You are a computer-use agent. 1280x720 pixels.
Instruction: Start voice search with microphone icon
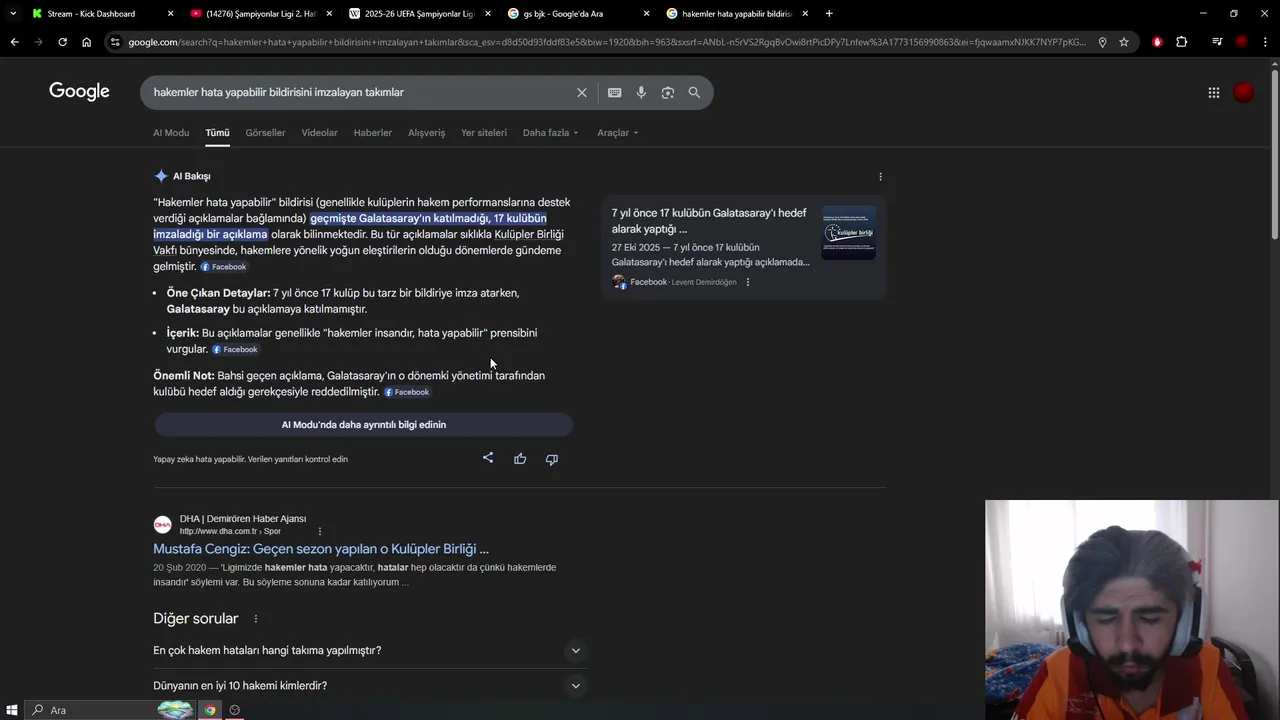(641, 92)
